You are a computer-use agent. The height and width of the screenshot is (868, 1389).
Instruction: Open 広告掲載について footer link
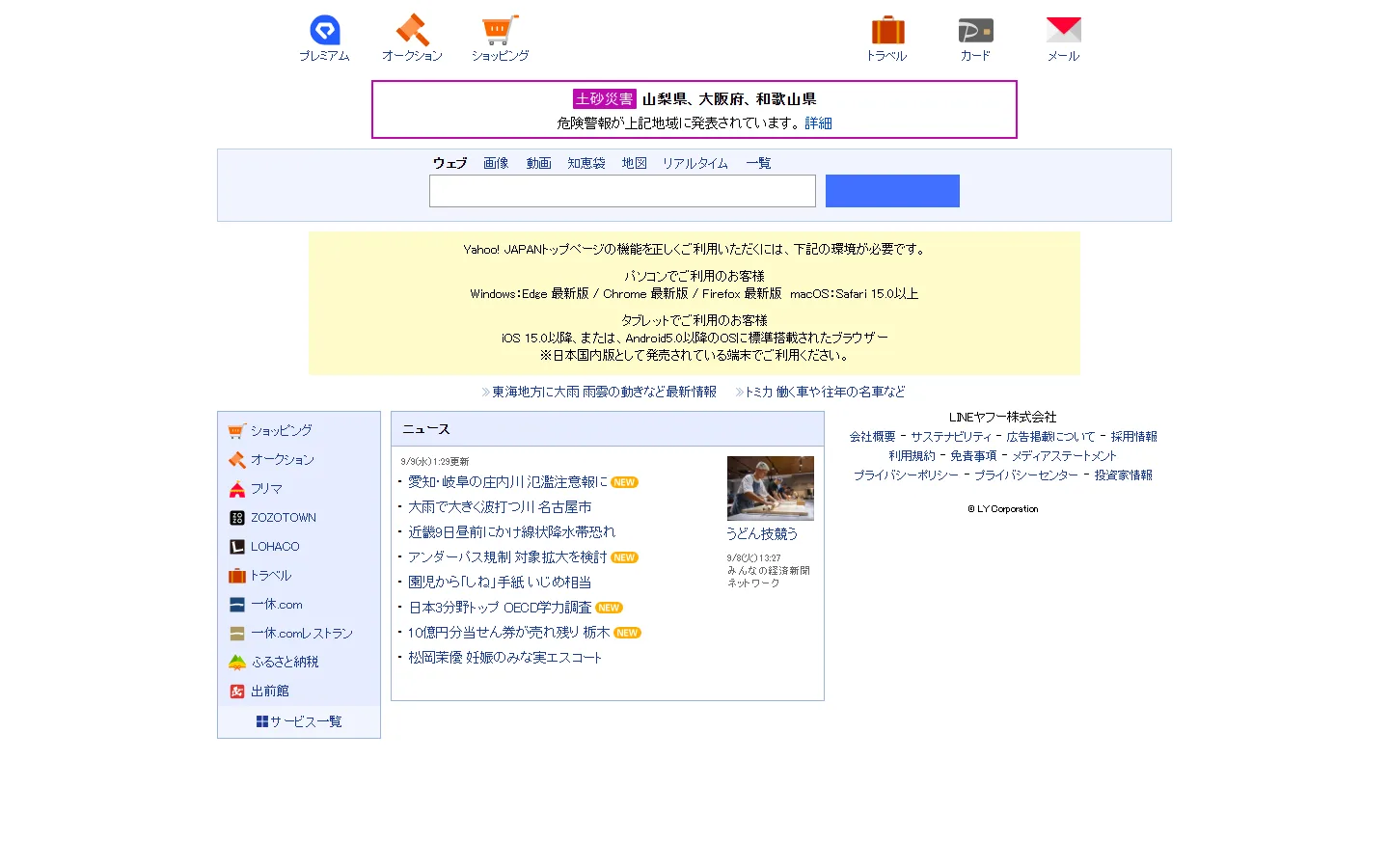point(1050,437)
